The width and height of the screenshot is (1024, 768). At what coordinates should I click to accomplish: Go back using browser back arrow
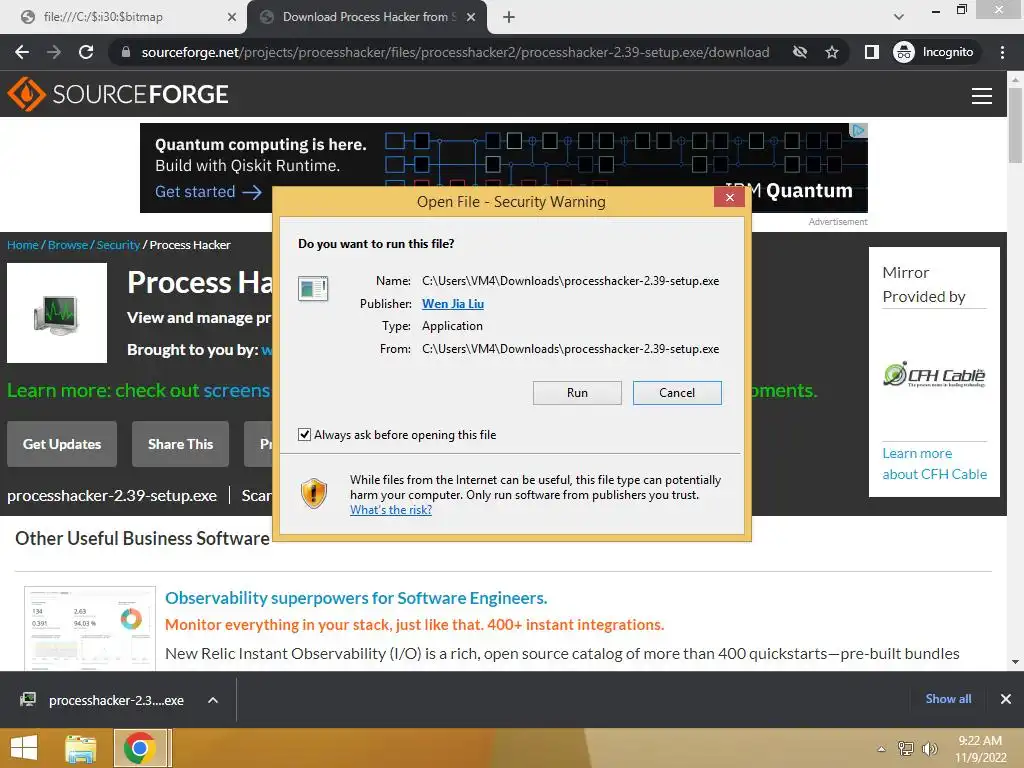[x=22, y=52]
